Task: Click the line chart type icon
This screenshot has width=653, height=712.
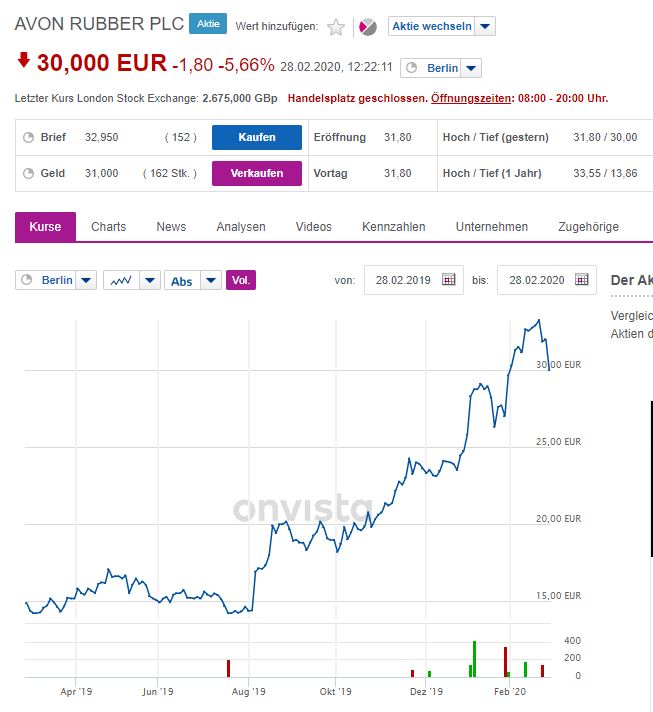Action: pos(121,281)
